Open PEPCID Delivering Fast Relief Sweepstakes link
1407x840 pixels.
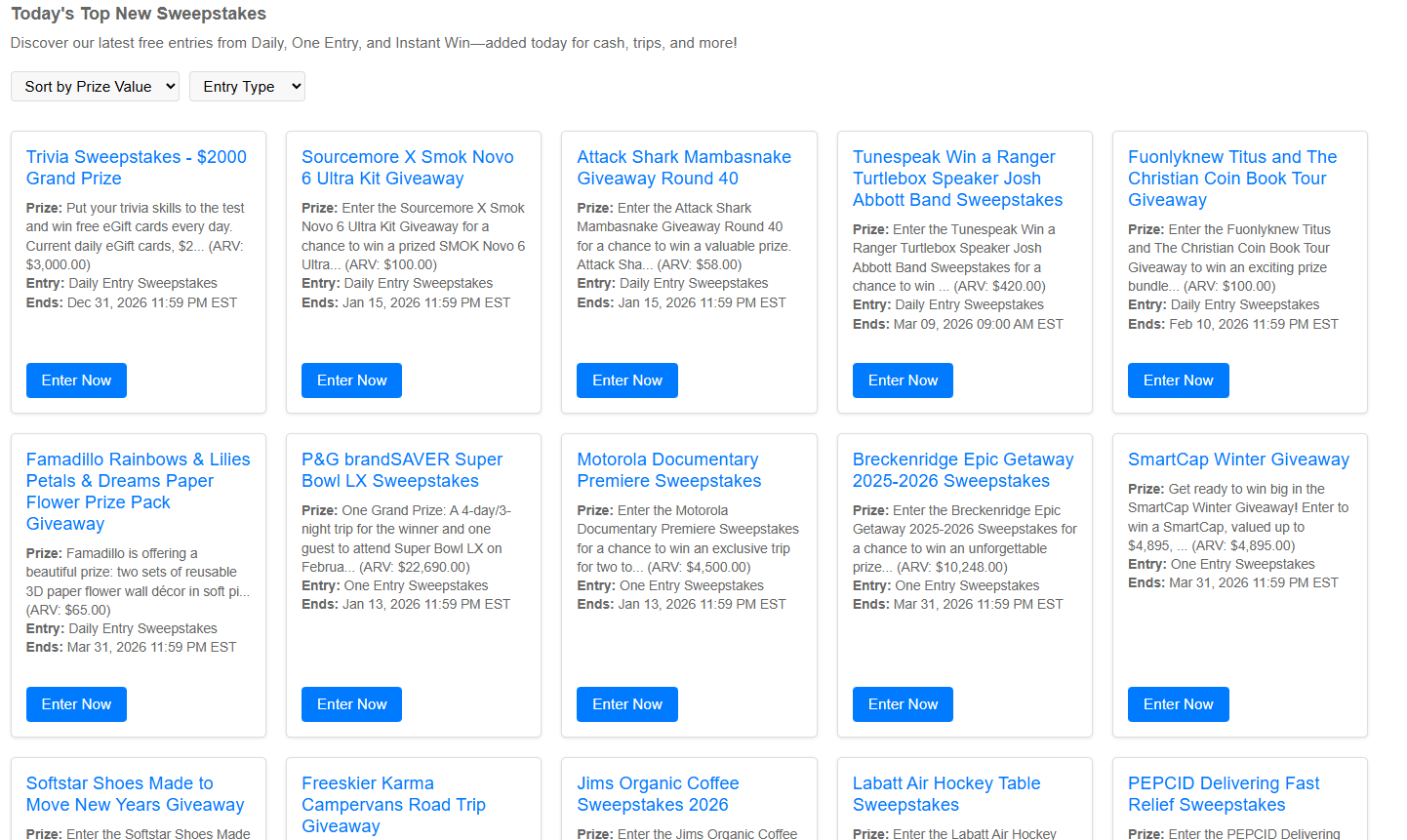coord(1223,794)
